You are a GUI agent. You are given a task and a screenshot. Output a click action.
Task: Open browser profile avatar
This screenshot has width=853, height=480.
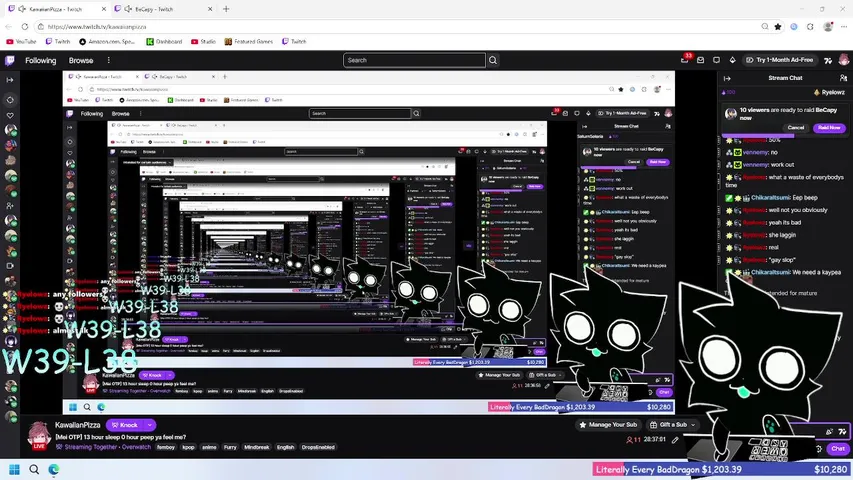[828, 27]
